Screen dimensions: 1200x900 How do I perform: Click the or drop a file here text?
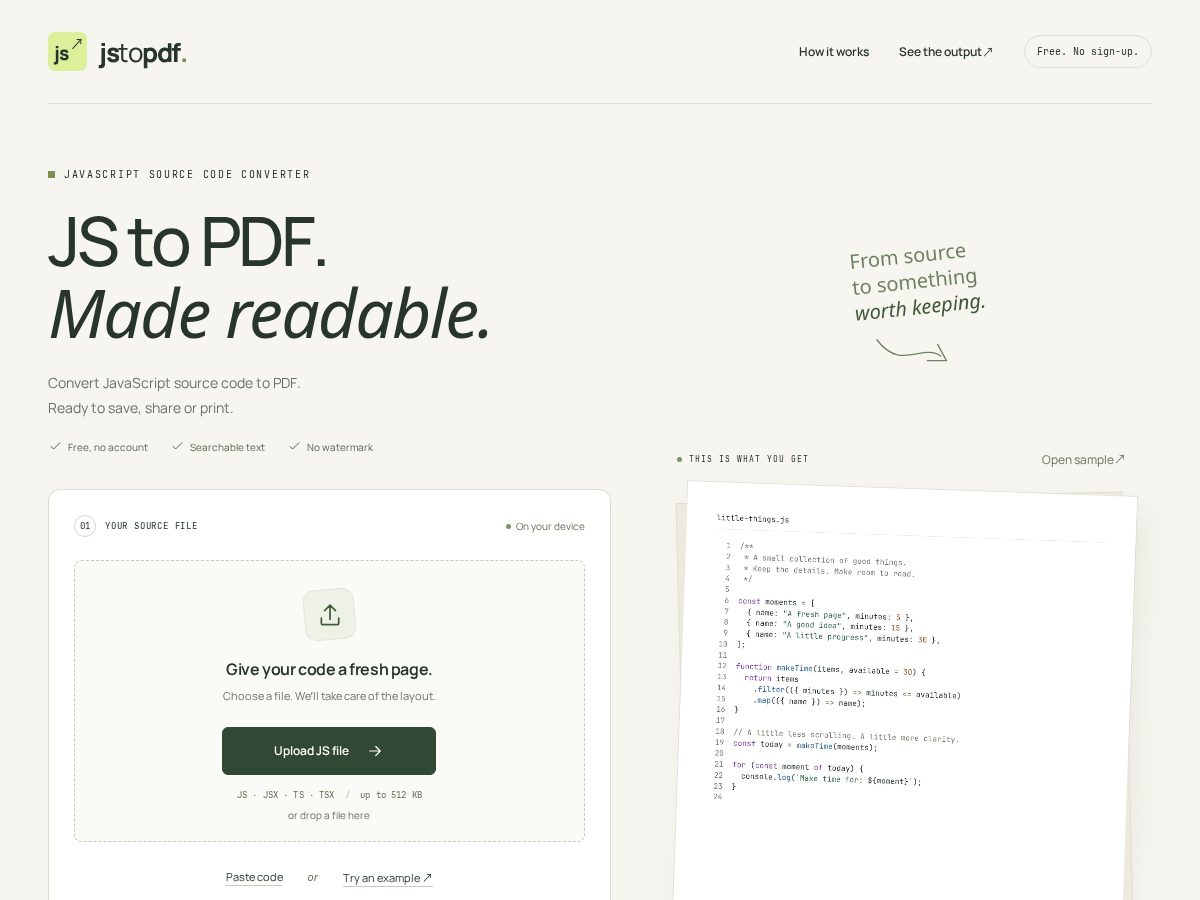click(329, 815)
